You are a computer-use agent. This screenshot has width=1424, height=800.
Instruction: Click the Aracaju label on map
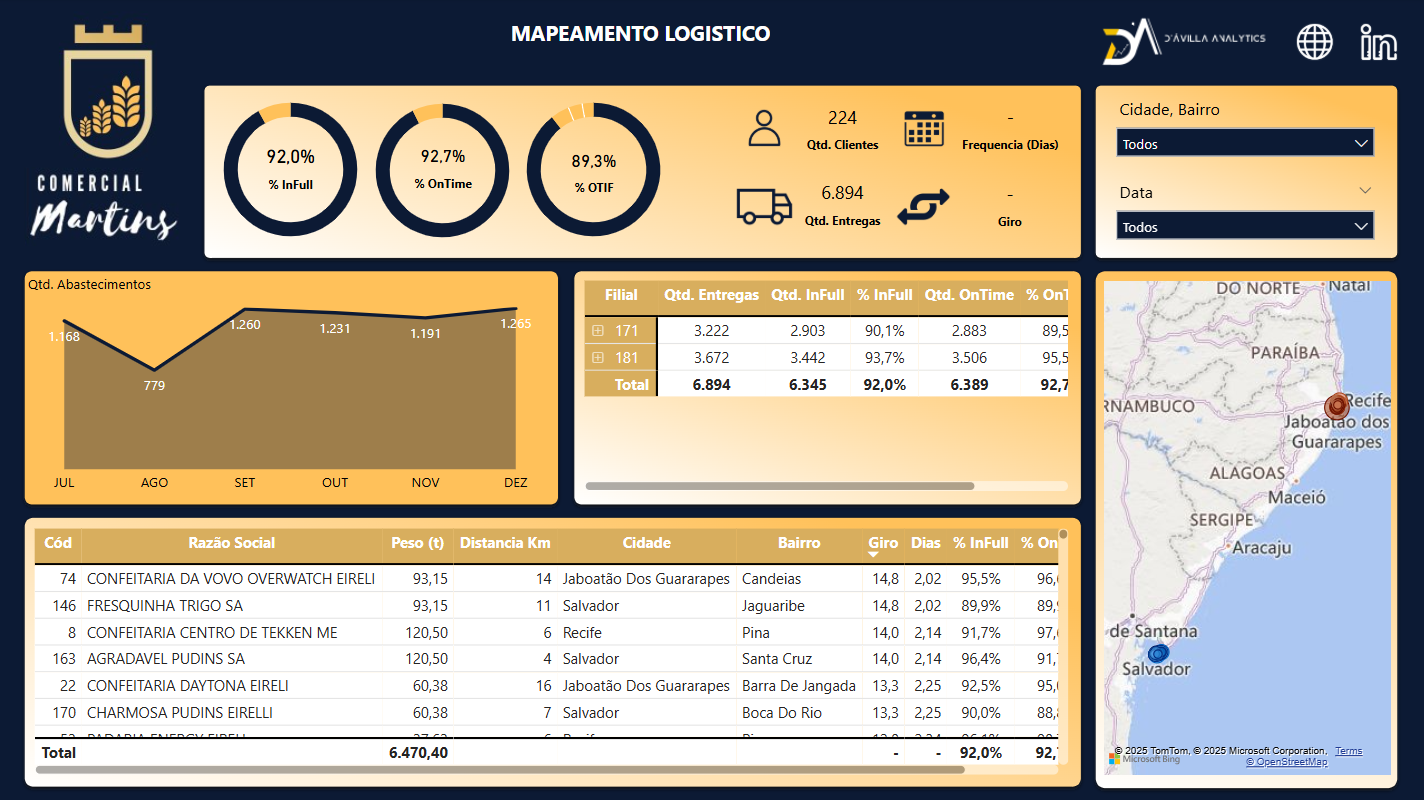pos(1262,548)
